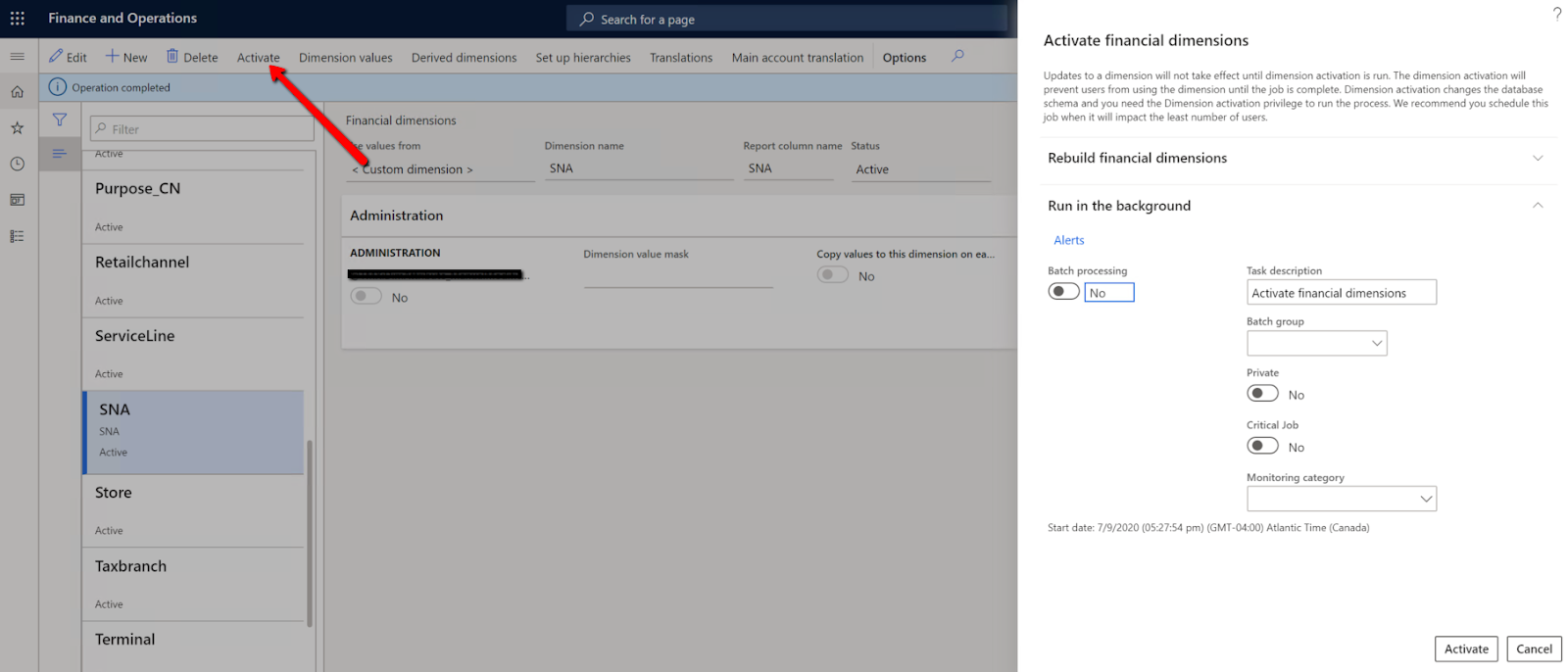Click the filter funnel icon
1568x672 pixels.
click(x=60, y=120)
